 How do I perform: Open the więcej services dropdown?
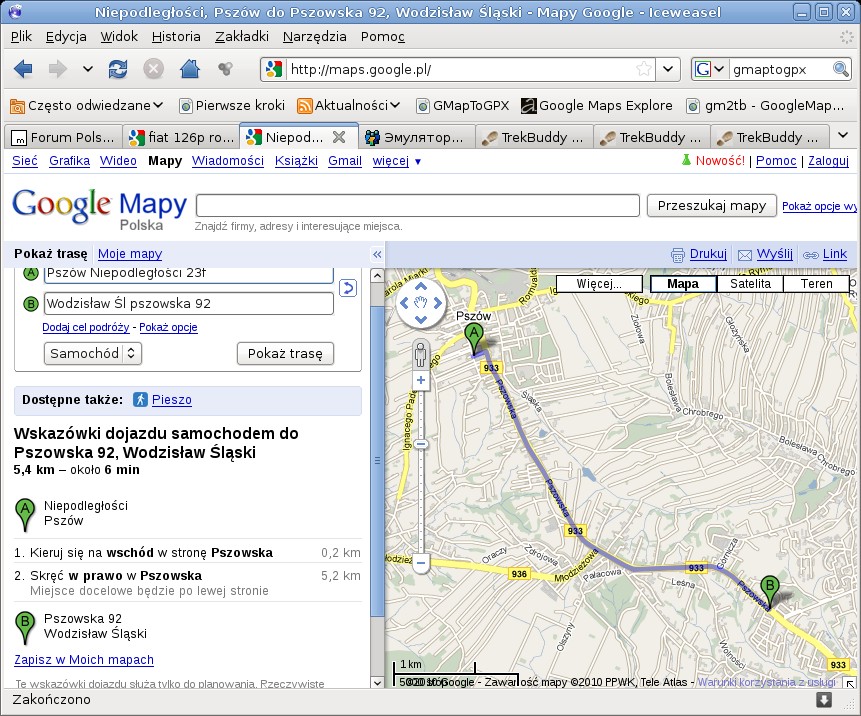(396, 161)
